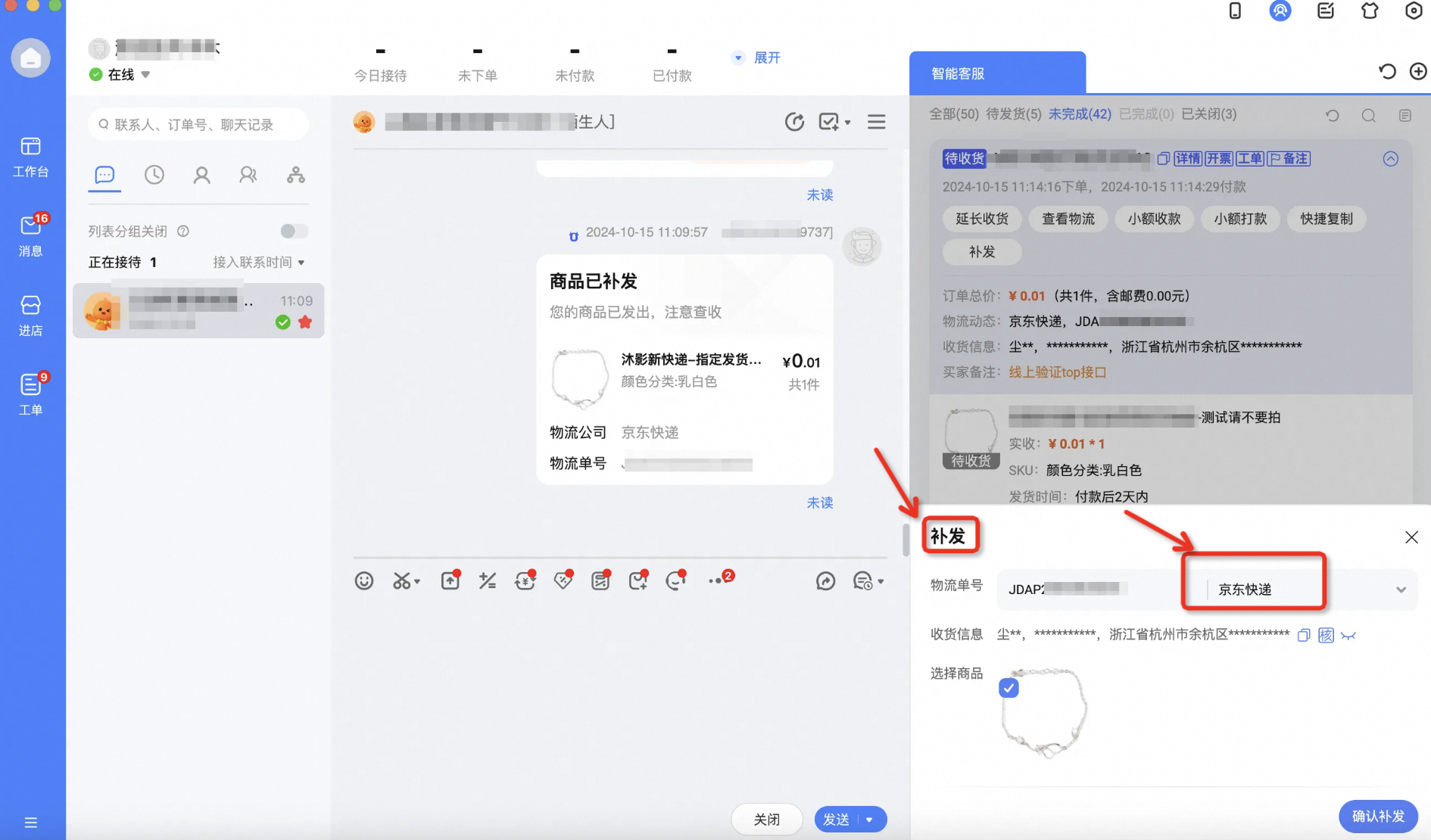Viewport: 1431px width, 840px height.
Task: Click the contact search input field
Action: coord(198,125)
